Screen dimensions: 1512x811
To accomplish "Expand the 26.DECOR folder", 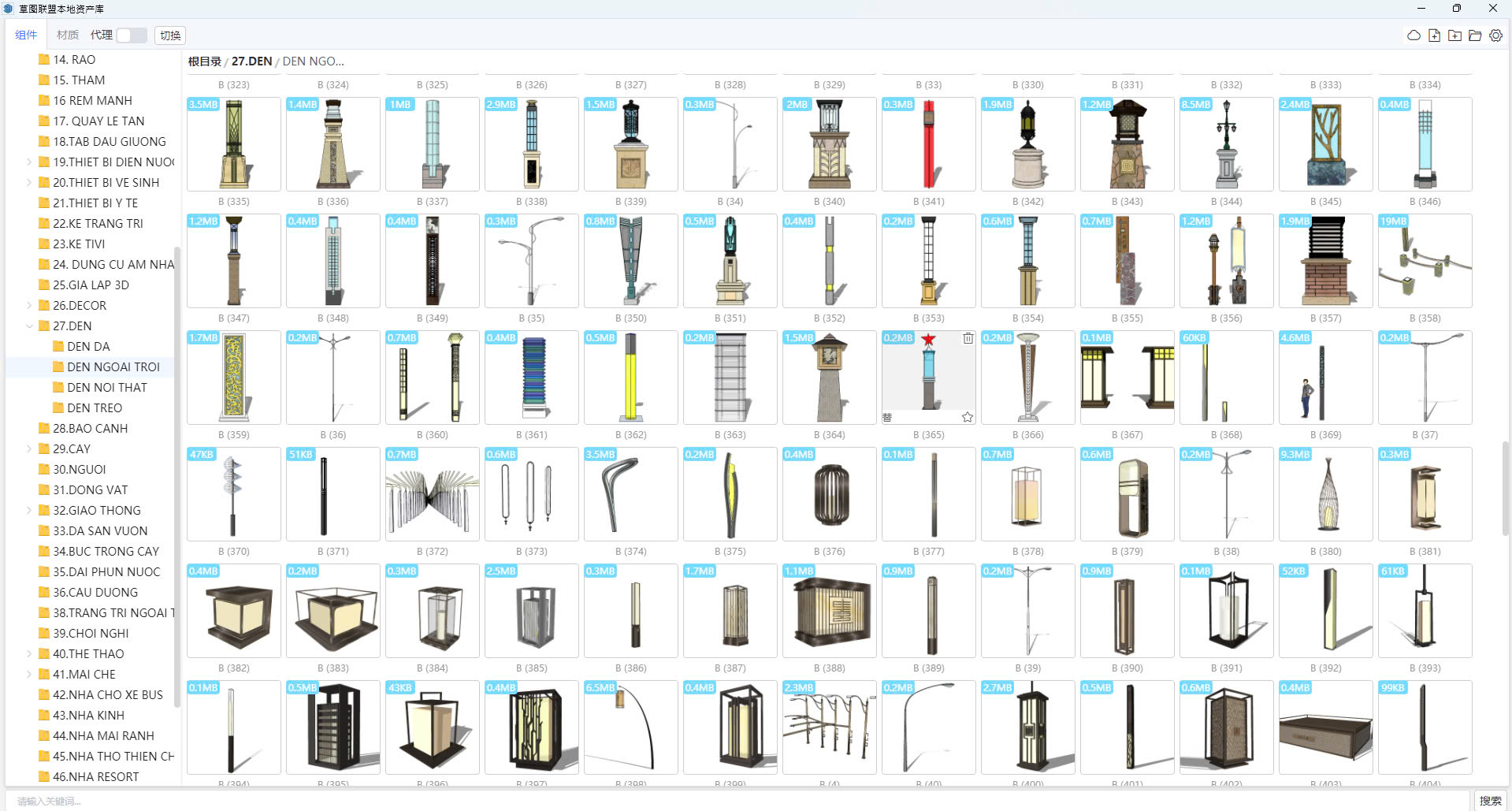I will click(x=29, y=306).
